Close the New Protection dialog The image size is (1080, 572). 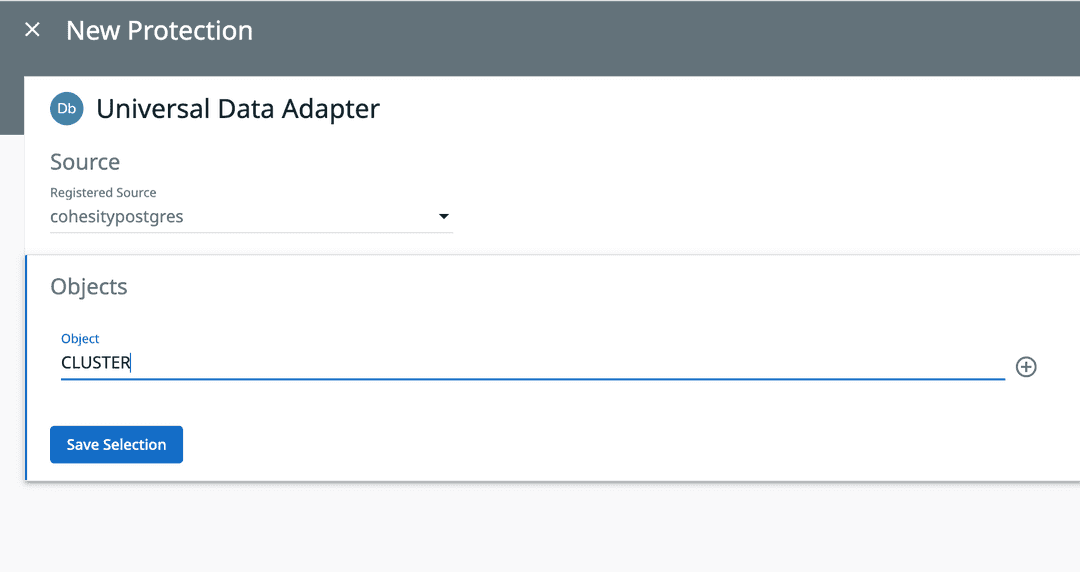point(33,30)
